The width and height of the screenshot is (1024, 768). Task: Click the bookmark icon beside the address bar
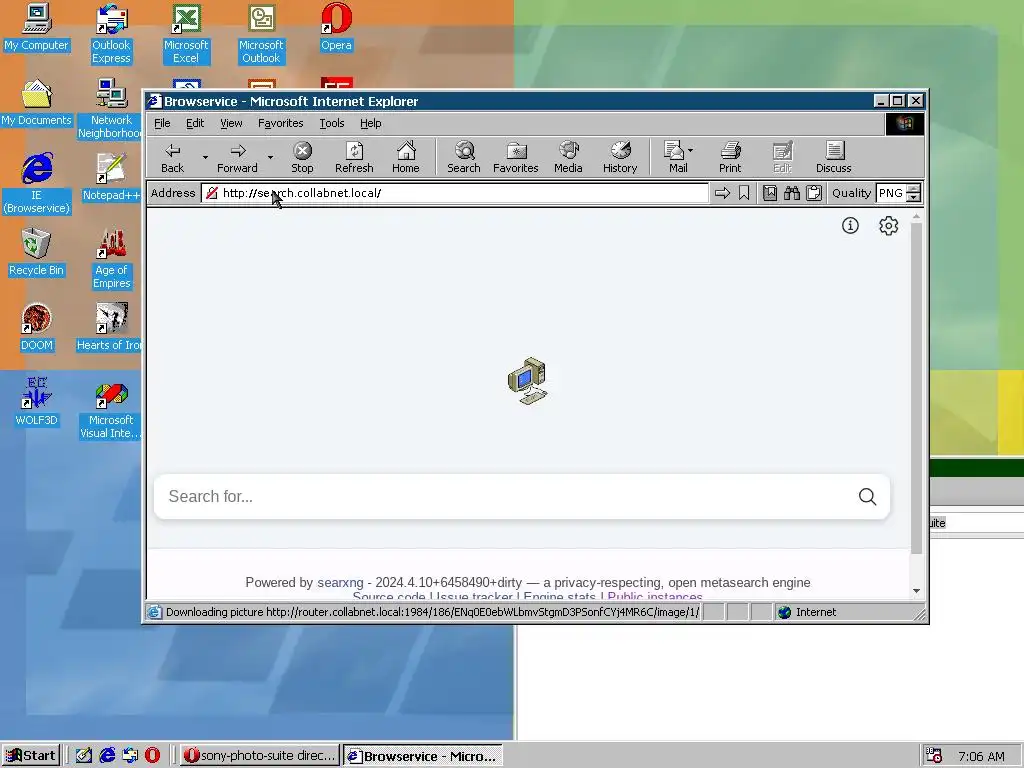tap(744, 193)
